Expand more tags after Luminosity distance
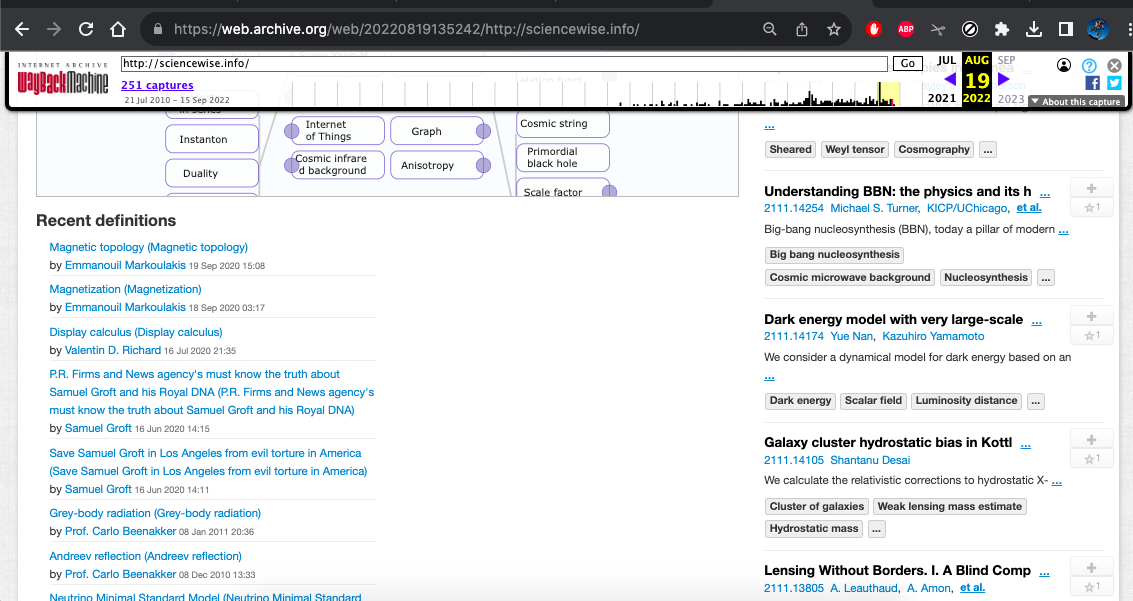The height and width of the screenshot is (601, 1133). pos(1035,401)
